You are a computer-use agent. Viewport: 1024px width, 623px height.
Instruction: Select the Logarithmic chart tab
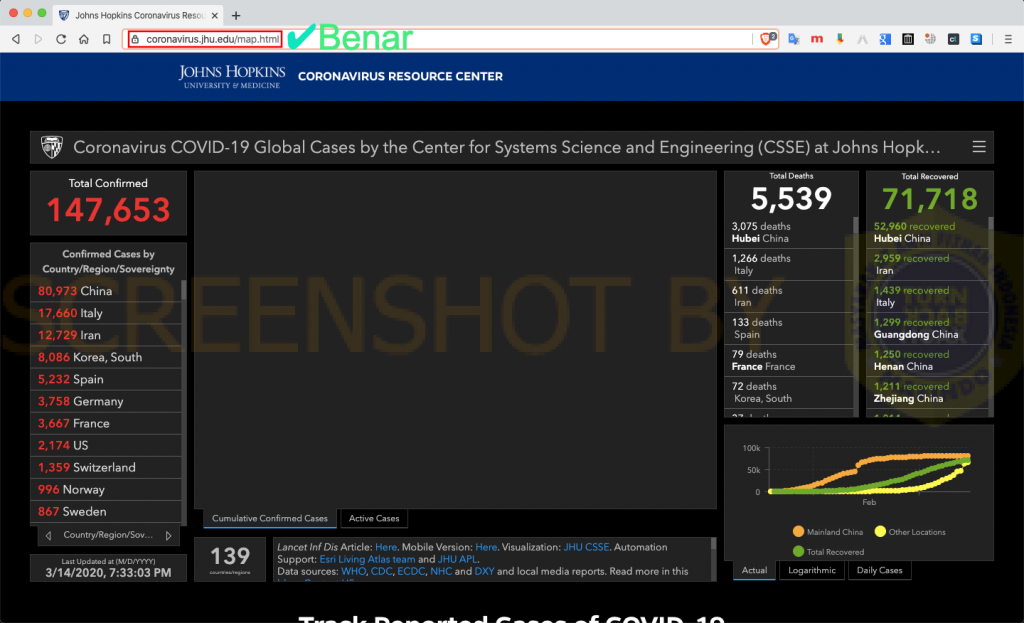pos(812,570)
